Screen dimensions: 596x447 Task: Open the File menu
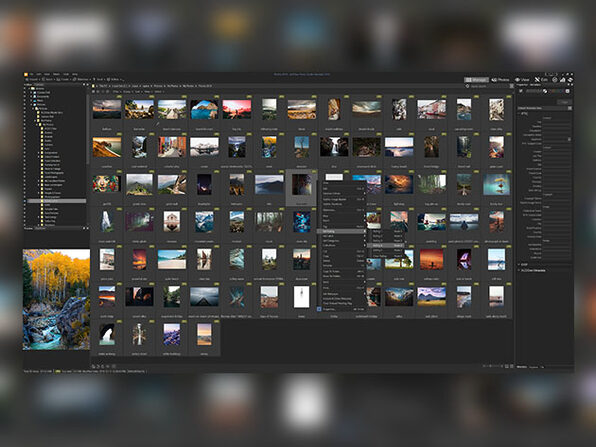click(x=32, y=74)
